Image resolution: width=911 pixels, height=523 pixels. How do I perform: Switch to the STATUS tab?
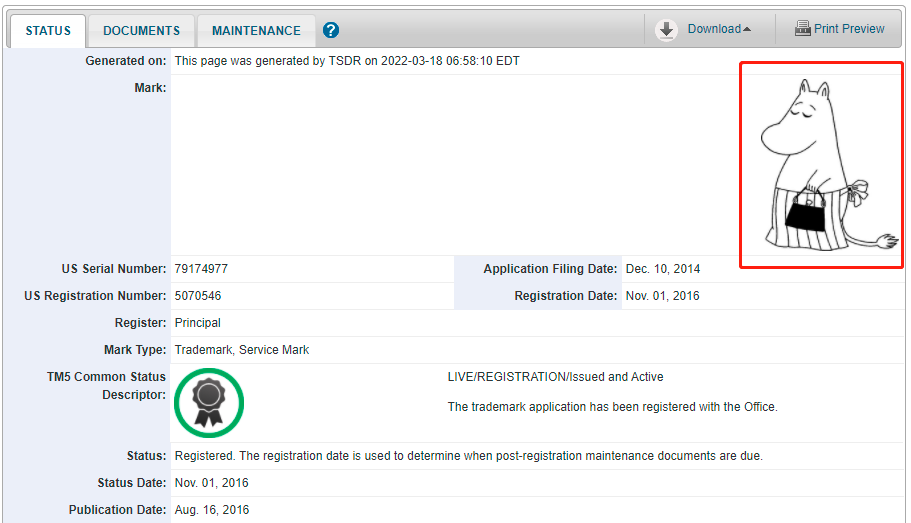point(48,31)
